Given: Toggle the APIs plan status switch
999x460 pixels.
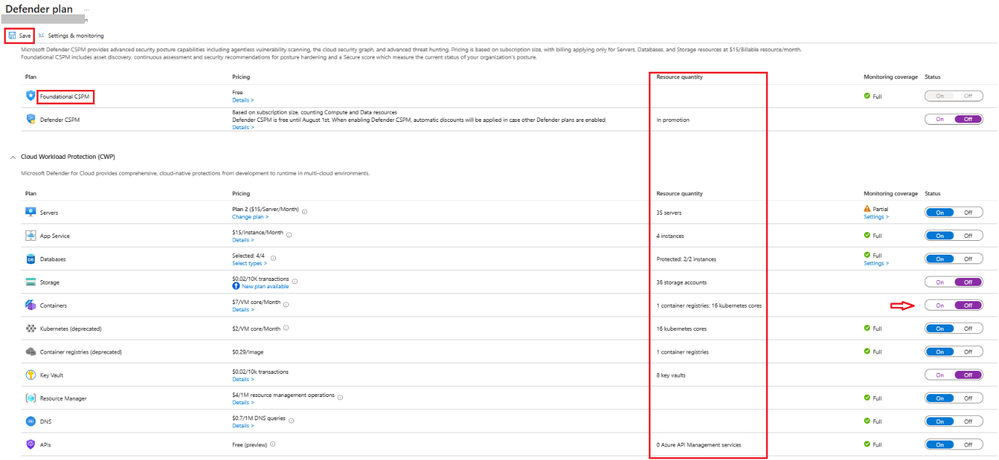Looking at the screenshot, I should pos(953,445).
